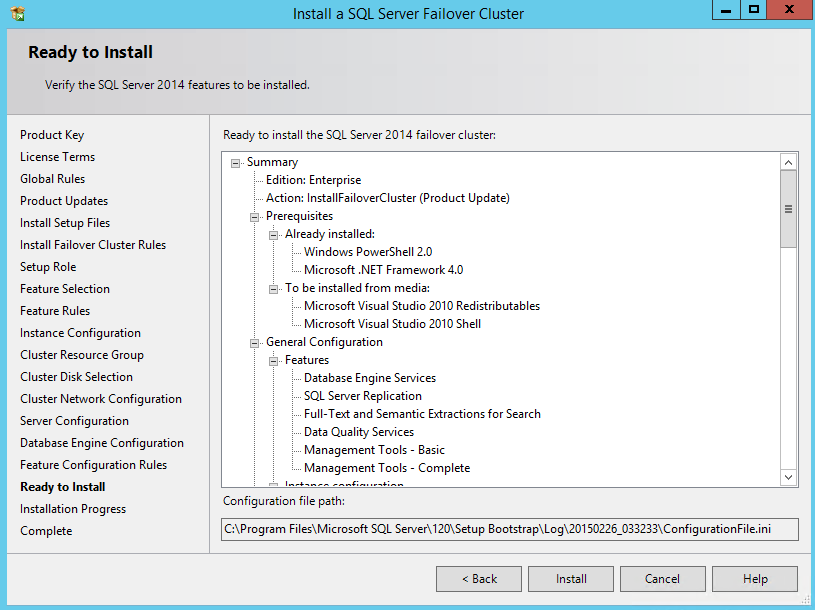Collapse the Already installed node
This screenshot has height=610, width=815.
click(273, 235)
